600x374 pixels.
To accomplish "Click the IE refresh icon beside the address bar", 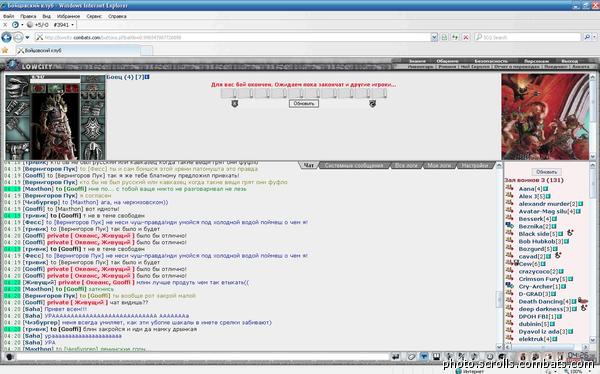I will click(455, 37).
